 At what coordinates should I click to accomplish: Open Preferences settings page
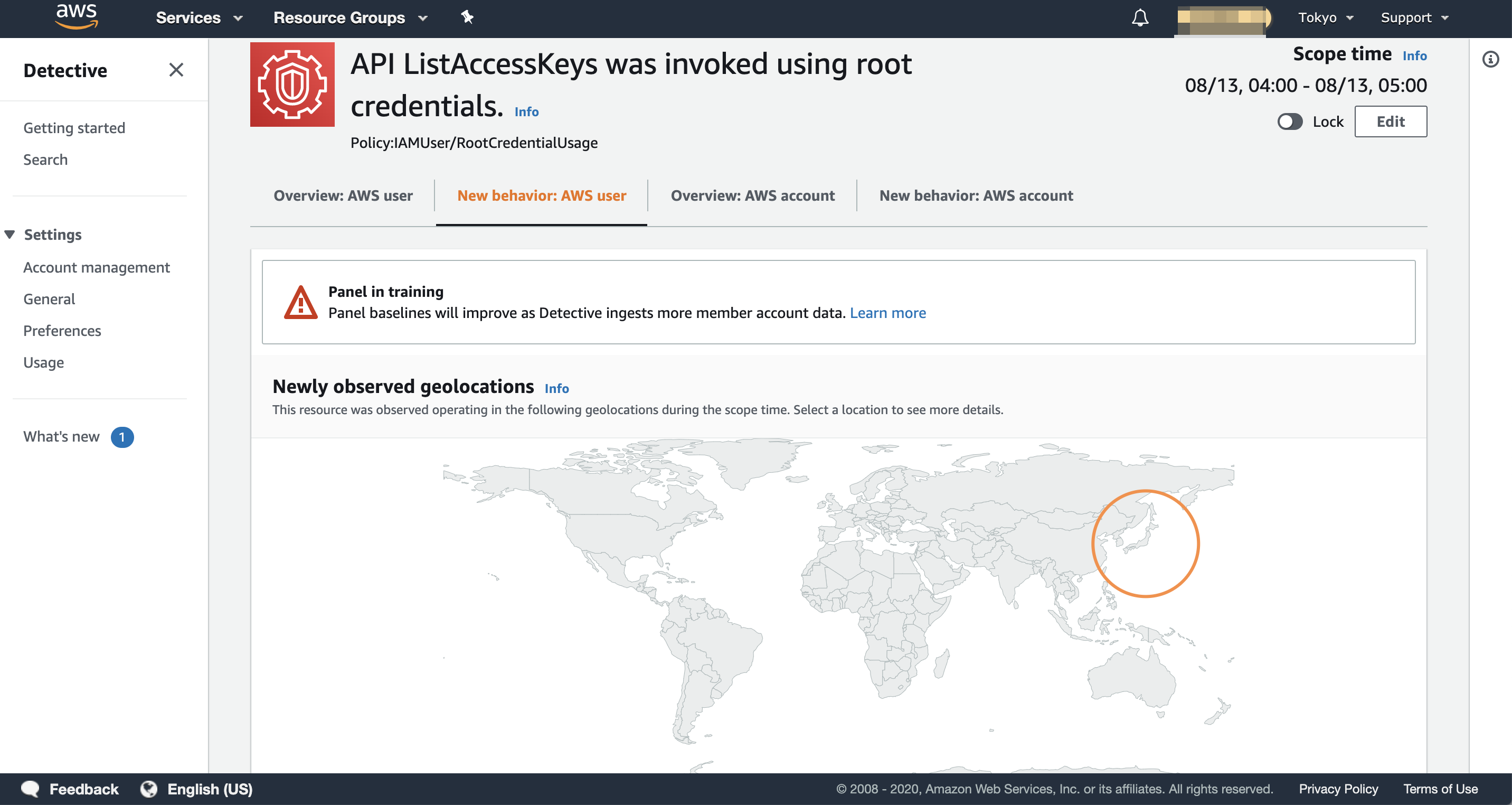coord(62,331)
